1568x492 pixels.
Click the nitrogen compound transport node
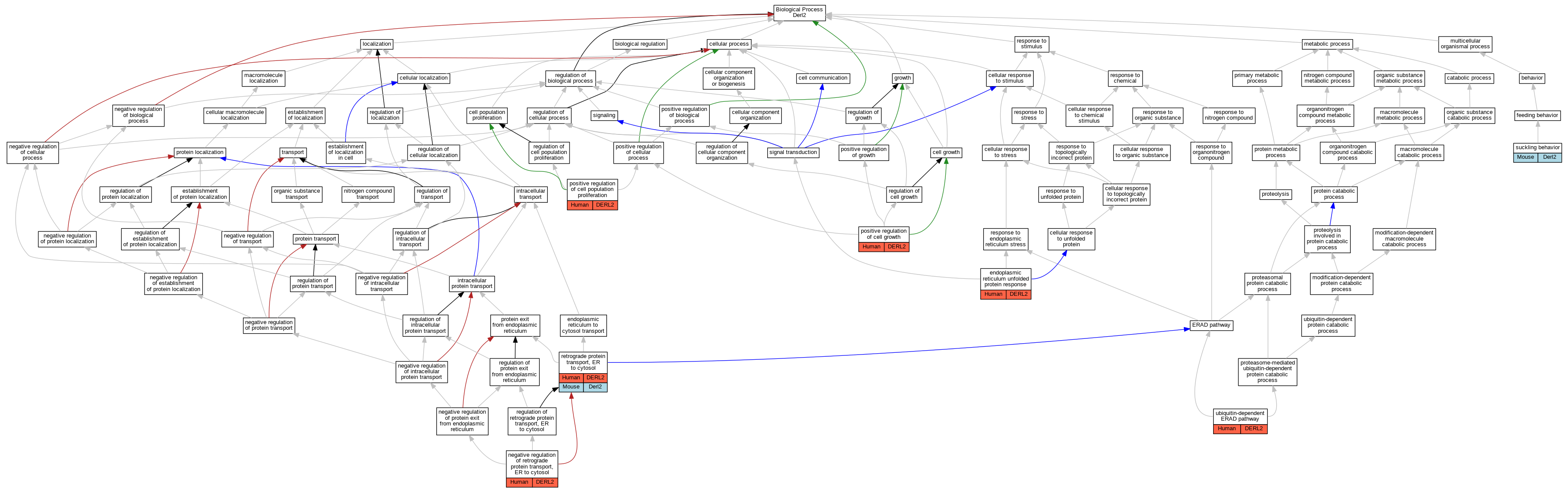(368, 194)
